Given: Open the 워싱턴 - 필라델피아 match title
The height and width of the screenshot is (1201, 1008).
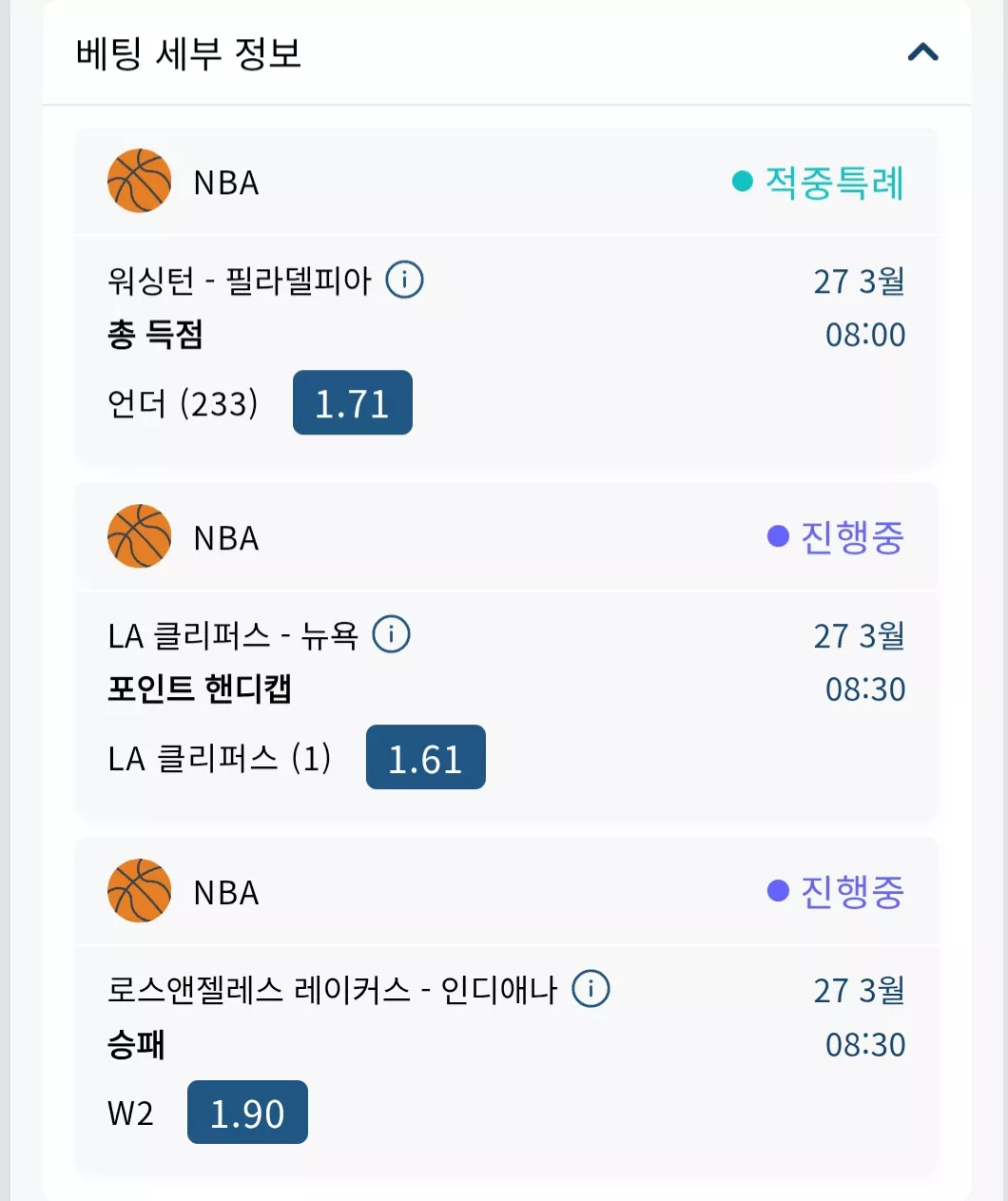Looking at the screenshot, I should [x=240, y=281].
